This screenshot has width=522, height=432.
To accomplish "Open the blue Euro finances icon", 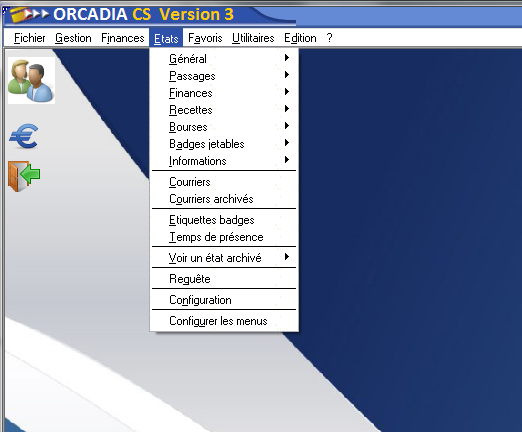I will pos(24,136).
